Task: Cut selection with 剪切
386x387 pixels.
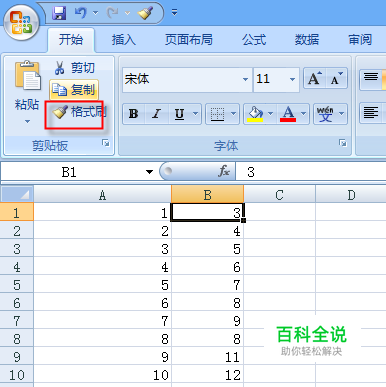Action: [75, 68]
